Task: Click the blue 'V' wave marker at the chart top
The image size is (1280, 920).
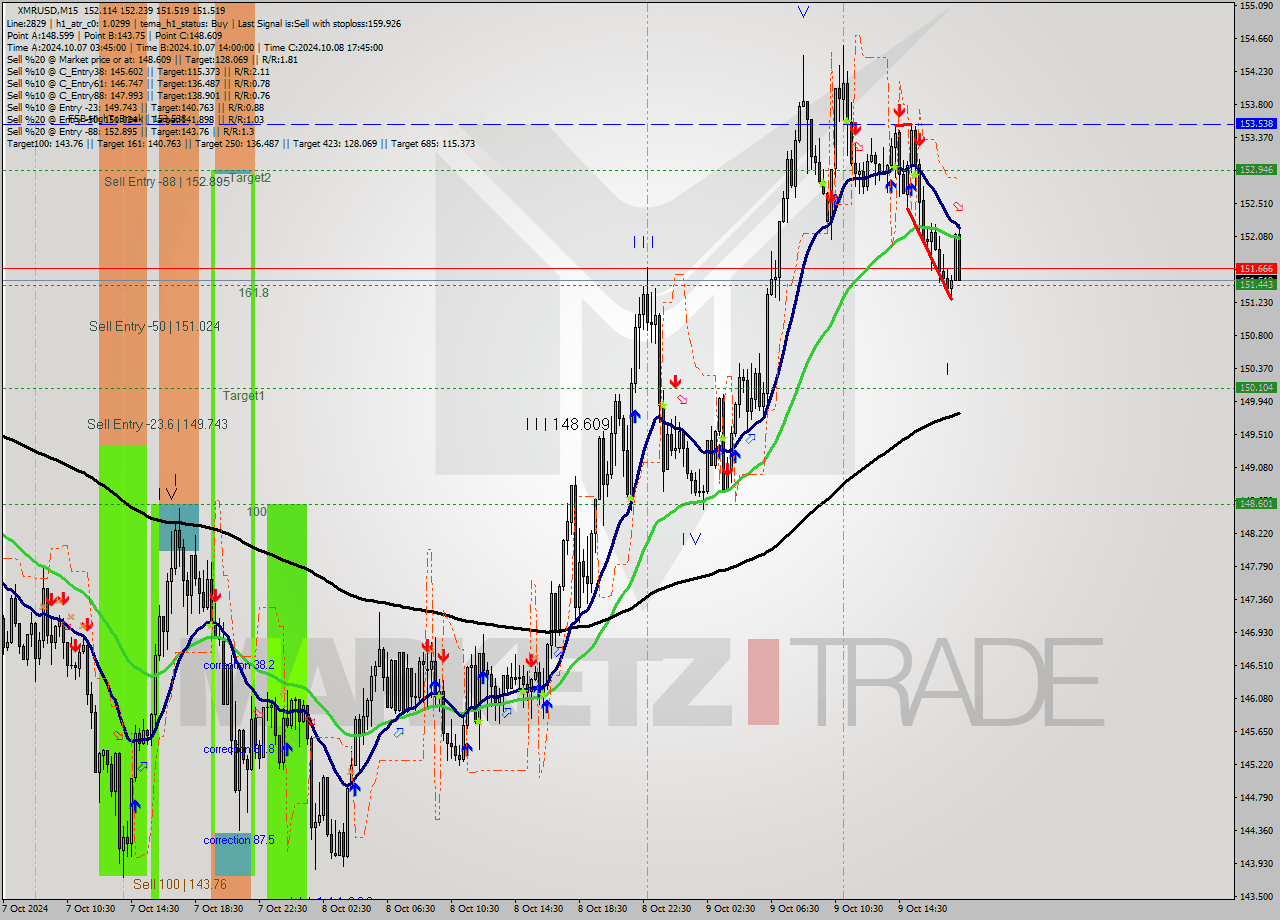Action: (x=803, y=12)
